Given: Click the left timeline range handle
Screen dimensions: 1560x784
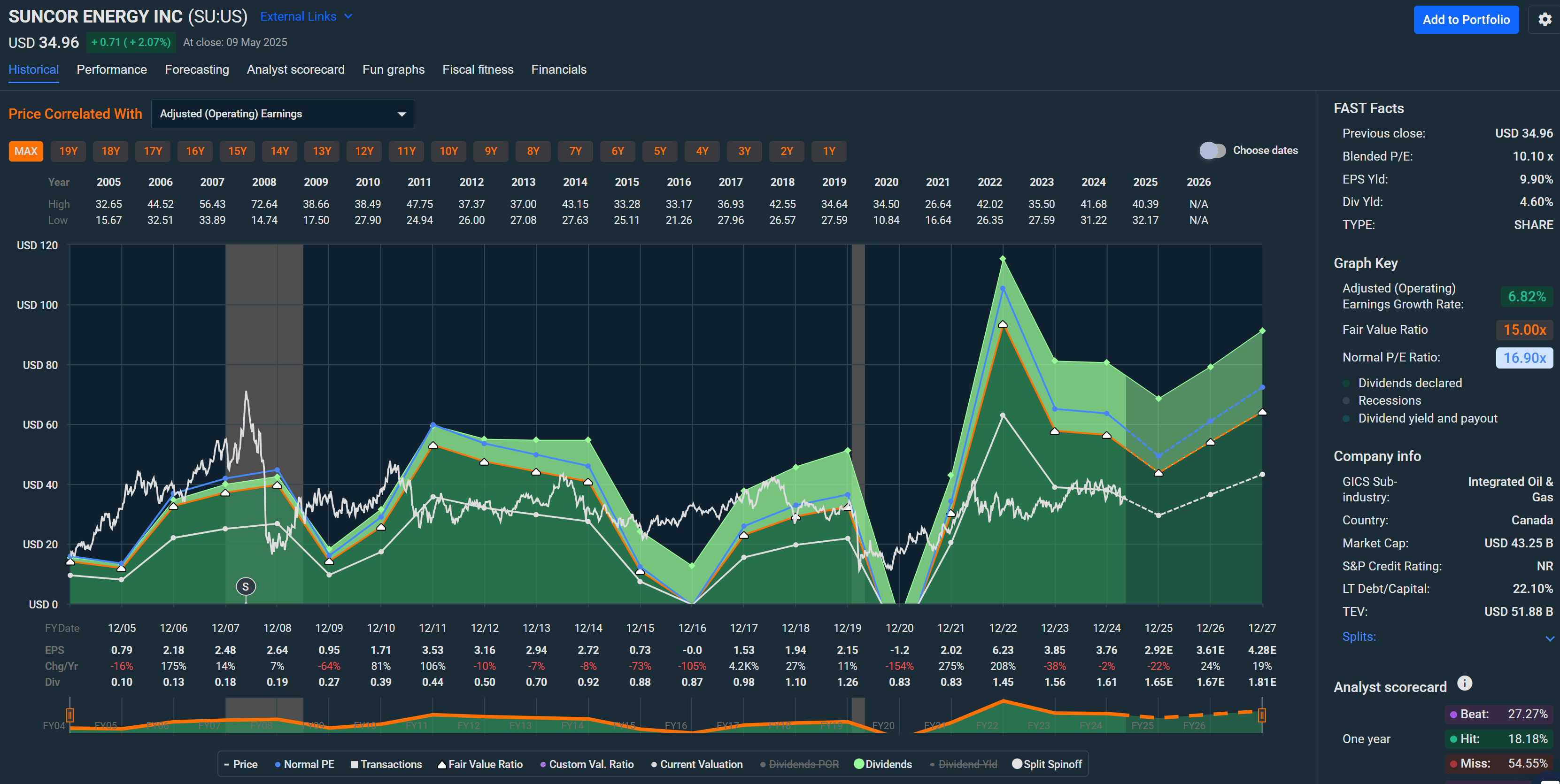Looking at the screenshot, I should [x=70, y=715].
